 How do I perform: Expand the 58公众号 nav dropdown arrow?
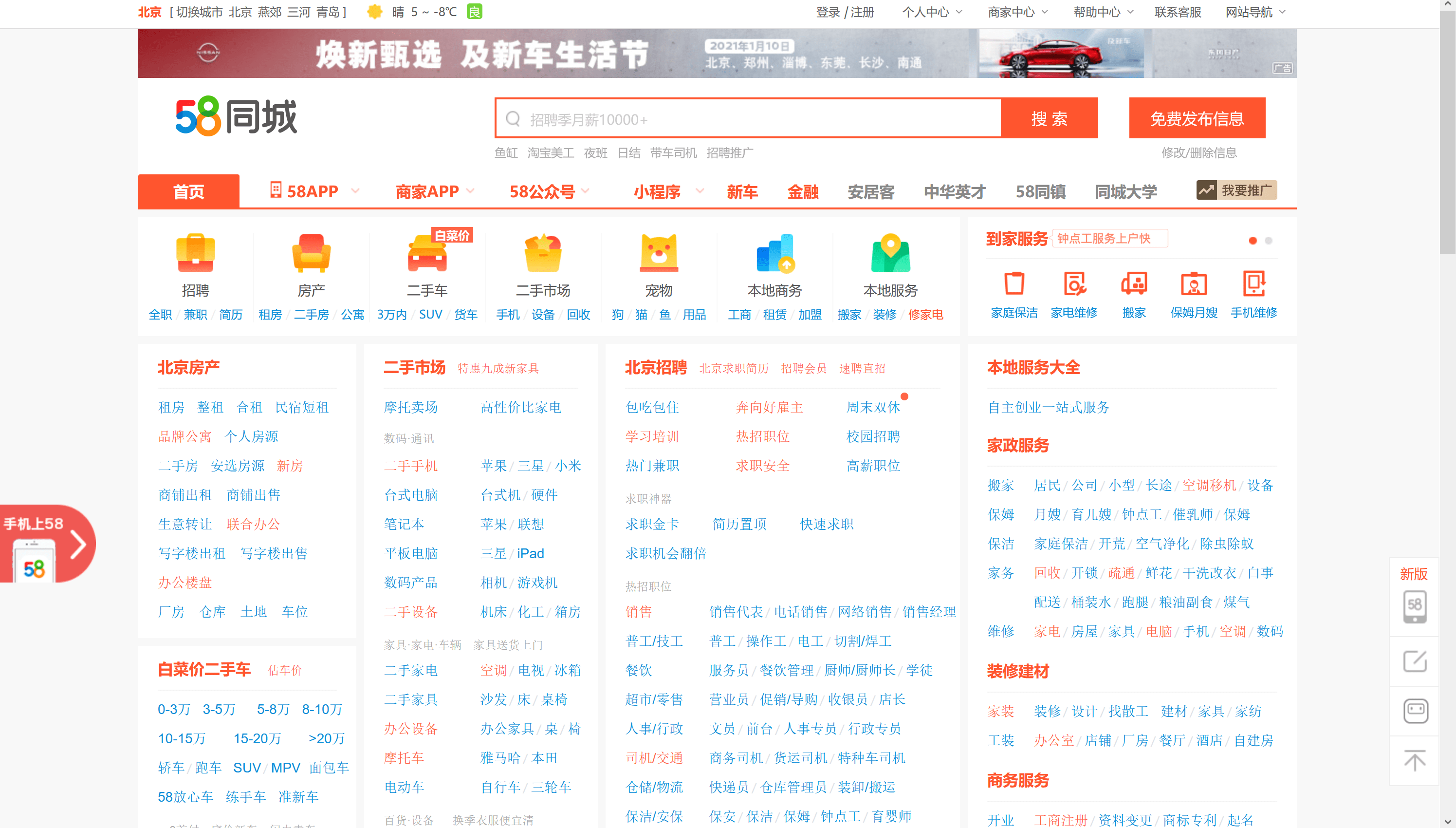pos(585,191)
